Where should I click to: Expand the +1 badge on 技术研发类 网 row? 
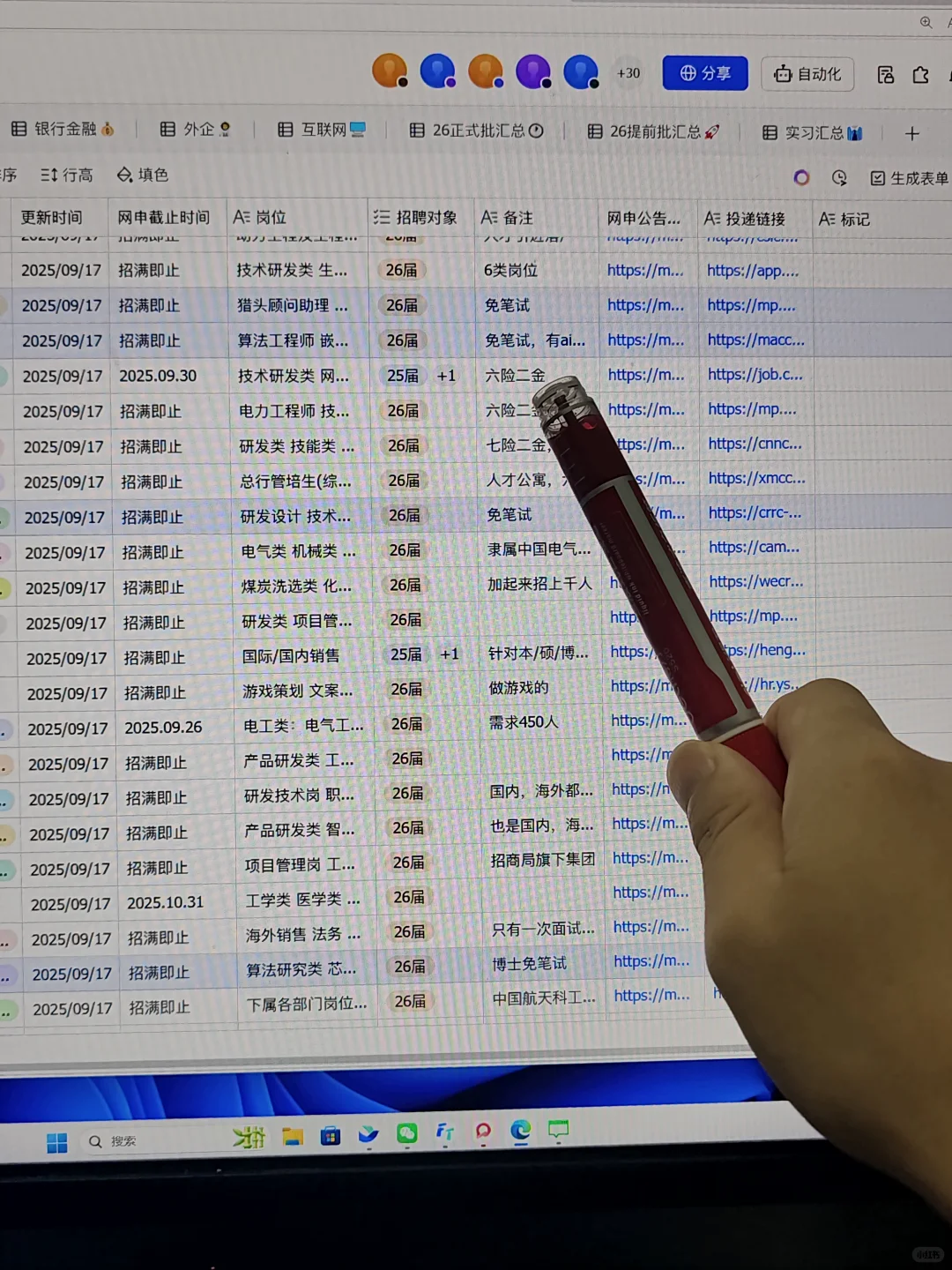(446, 375)
